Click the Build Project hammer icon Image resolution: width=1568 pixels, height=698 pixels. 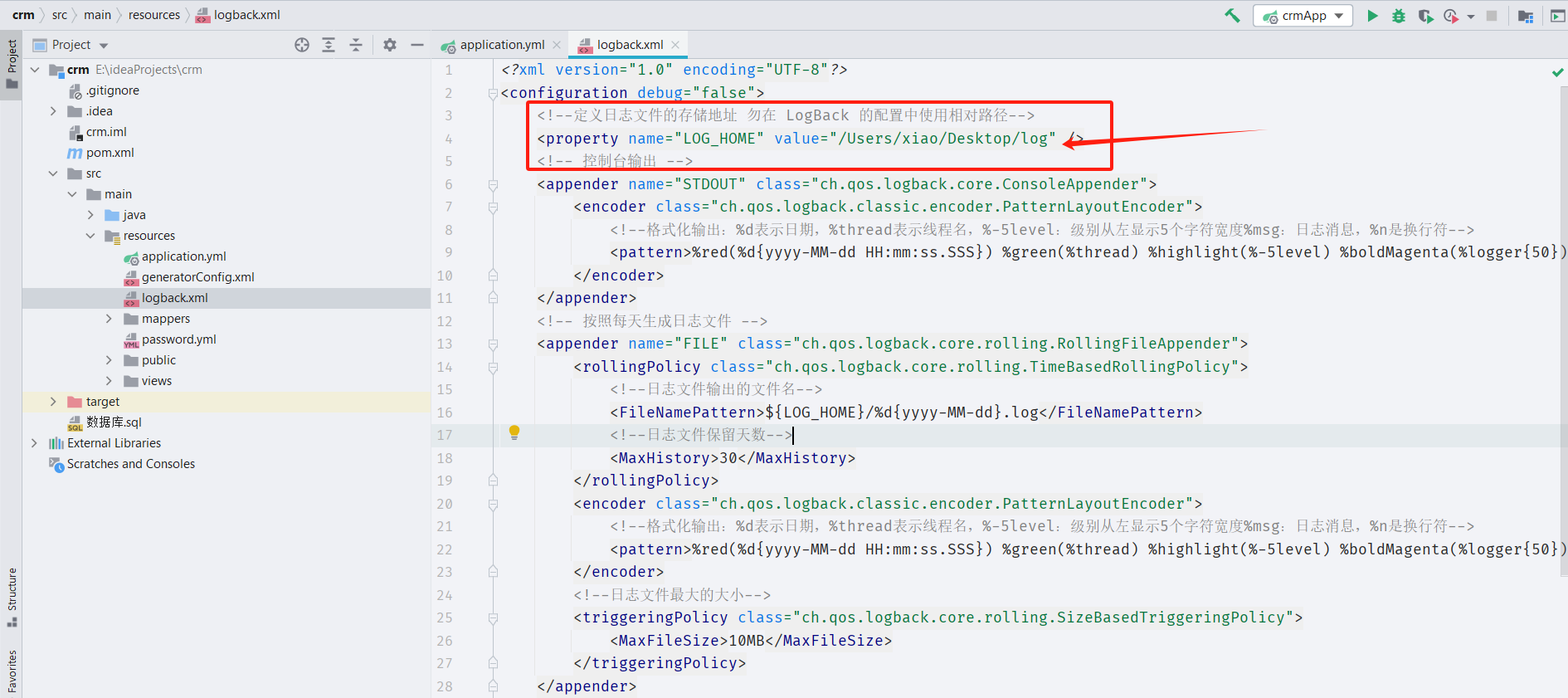[1233, 15]
